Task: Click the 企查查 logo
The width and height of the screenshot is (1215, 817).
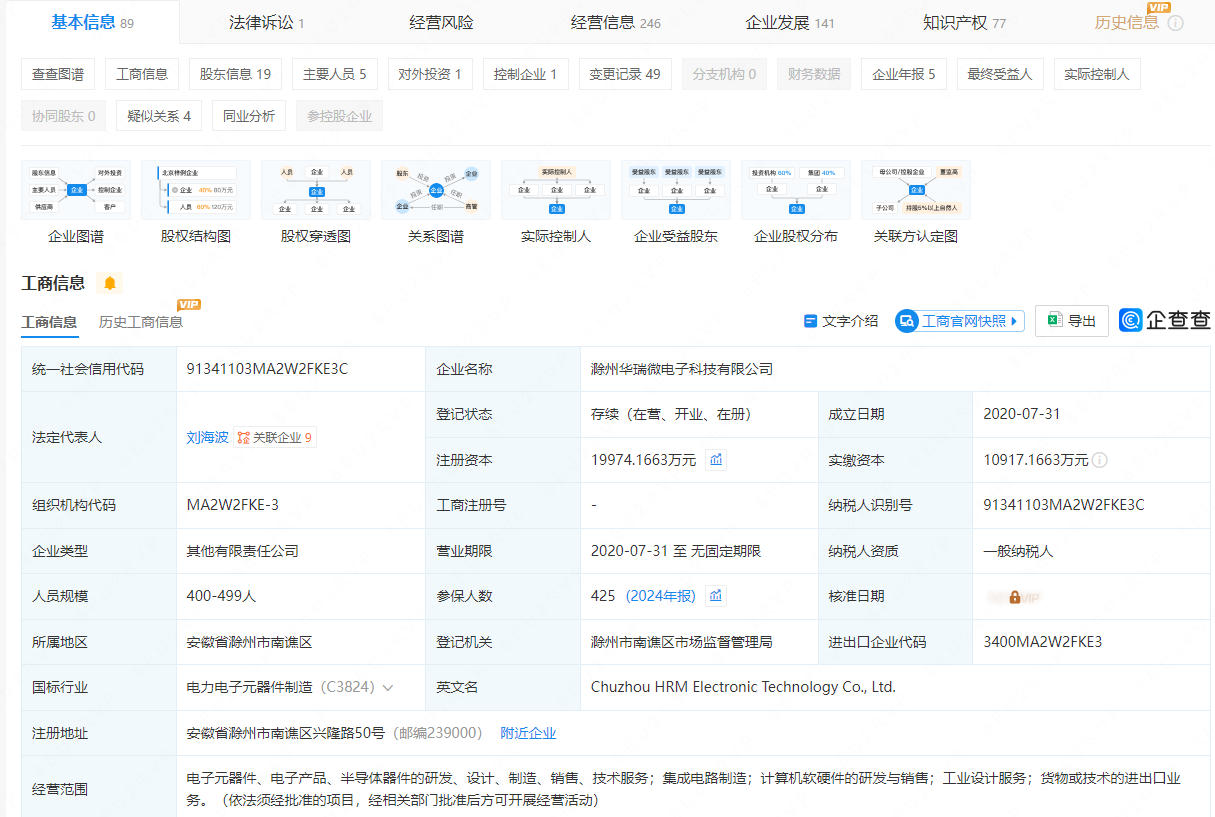Action: tap(1165, 321)
